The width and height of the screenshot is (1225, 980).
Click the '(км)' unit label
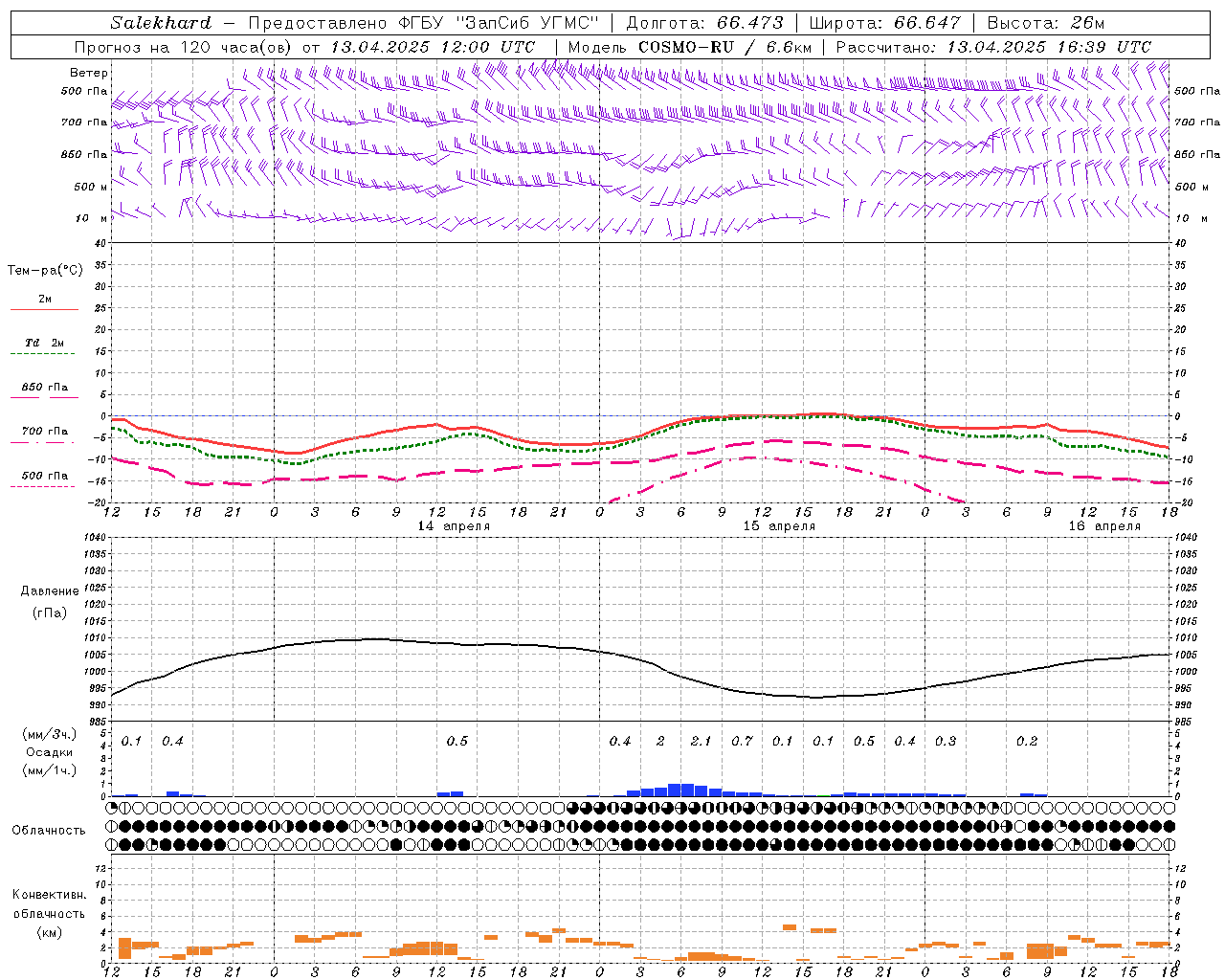tap(50, 932)
